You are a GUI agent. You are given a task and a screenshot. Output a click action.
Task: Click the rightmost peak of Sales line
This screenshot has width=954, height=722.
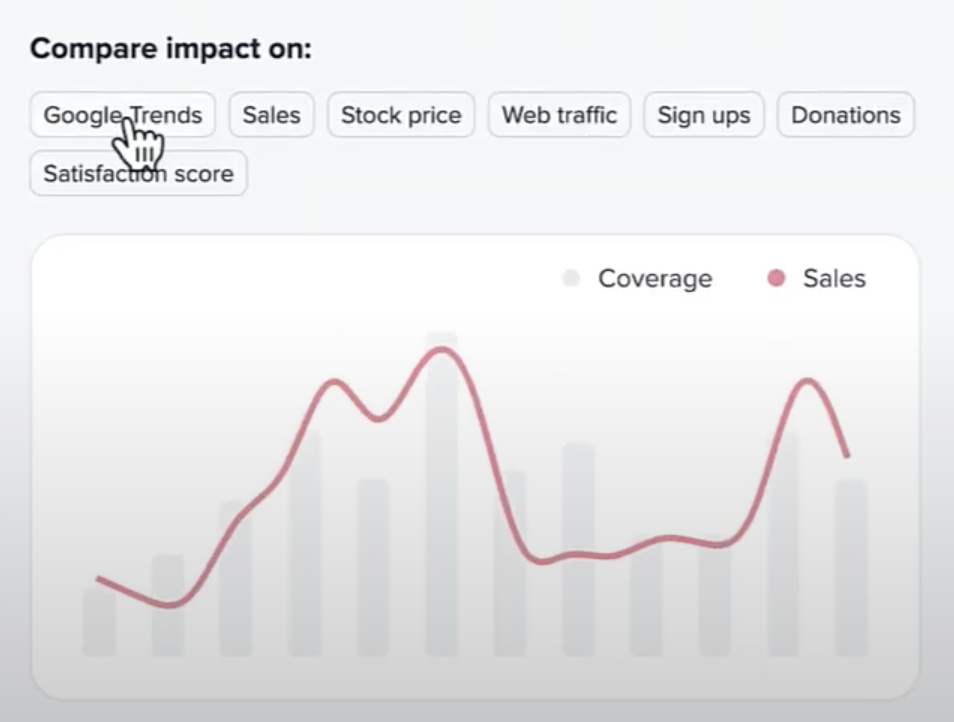pyautogui.click(x=808, y=381)
